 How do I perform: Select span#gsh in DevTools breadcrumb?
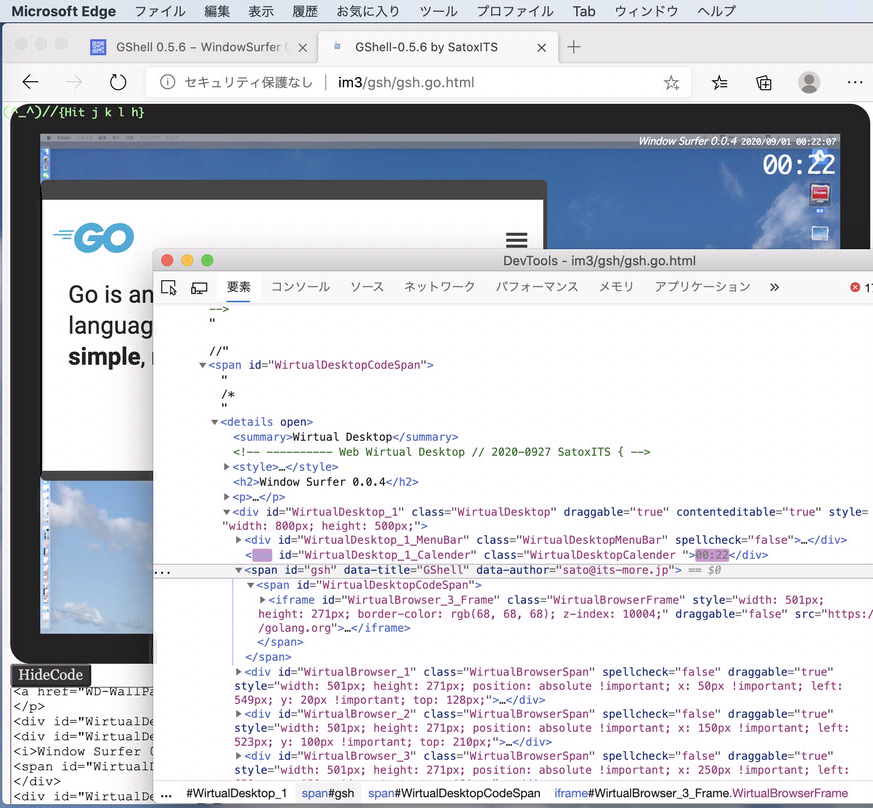pyautogui.click(x=328, y=793)
